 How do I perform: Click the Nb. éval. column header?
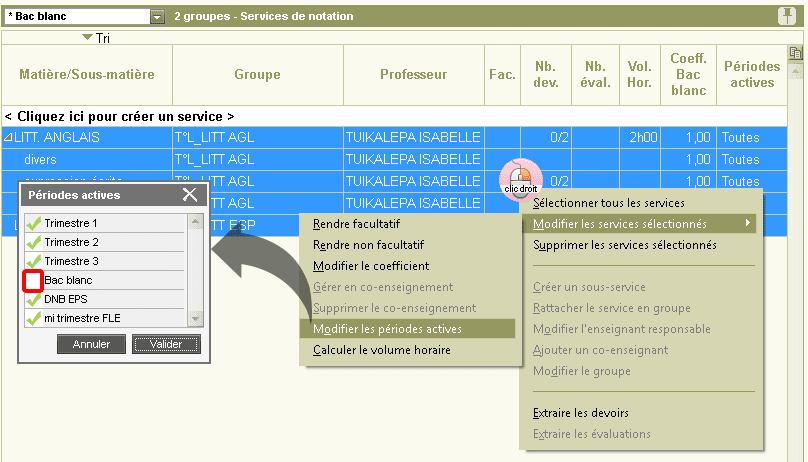[595, 75]
